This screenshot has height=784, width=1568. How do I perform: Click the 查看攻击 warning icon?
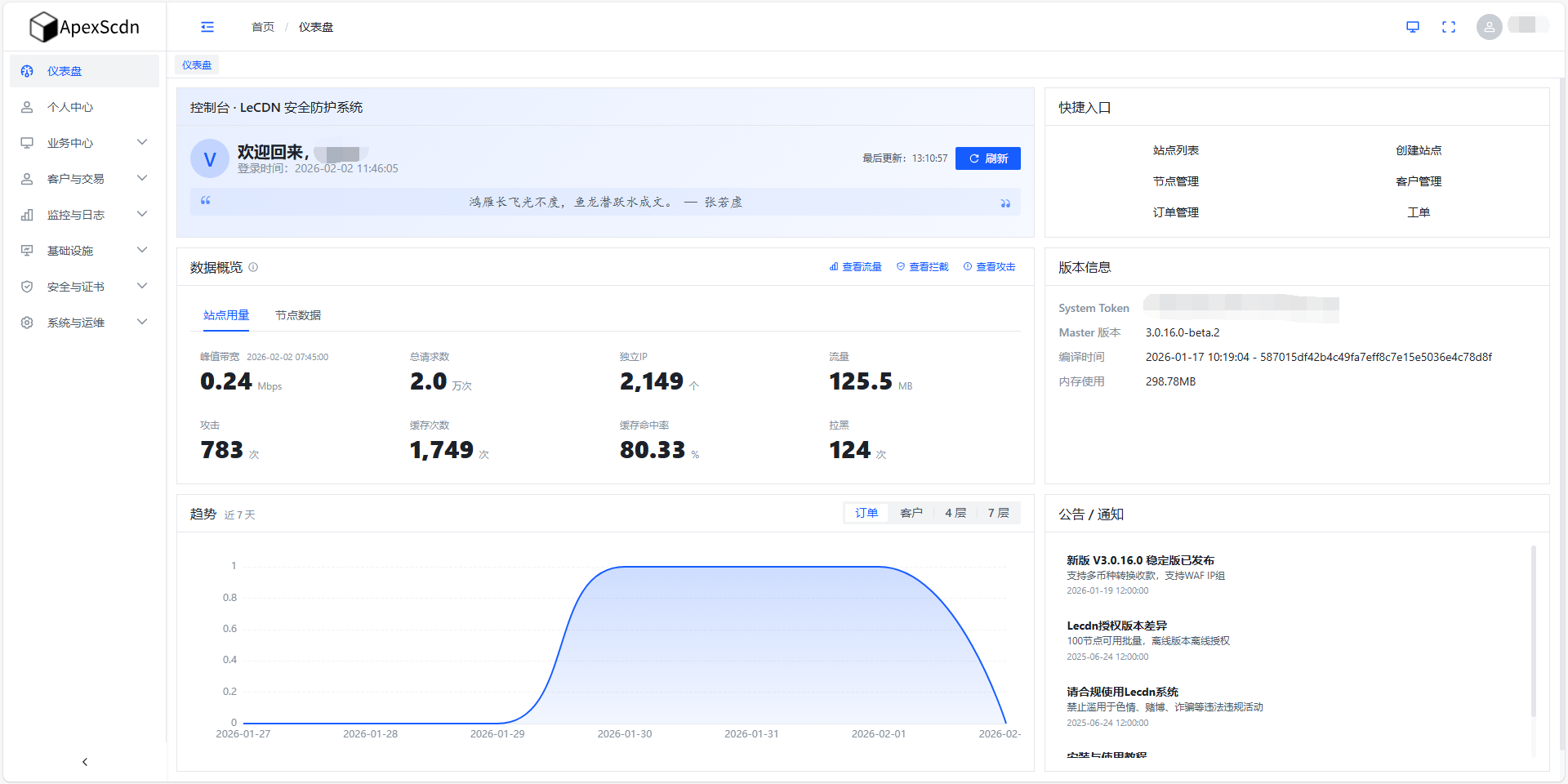click(967, 266)
